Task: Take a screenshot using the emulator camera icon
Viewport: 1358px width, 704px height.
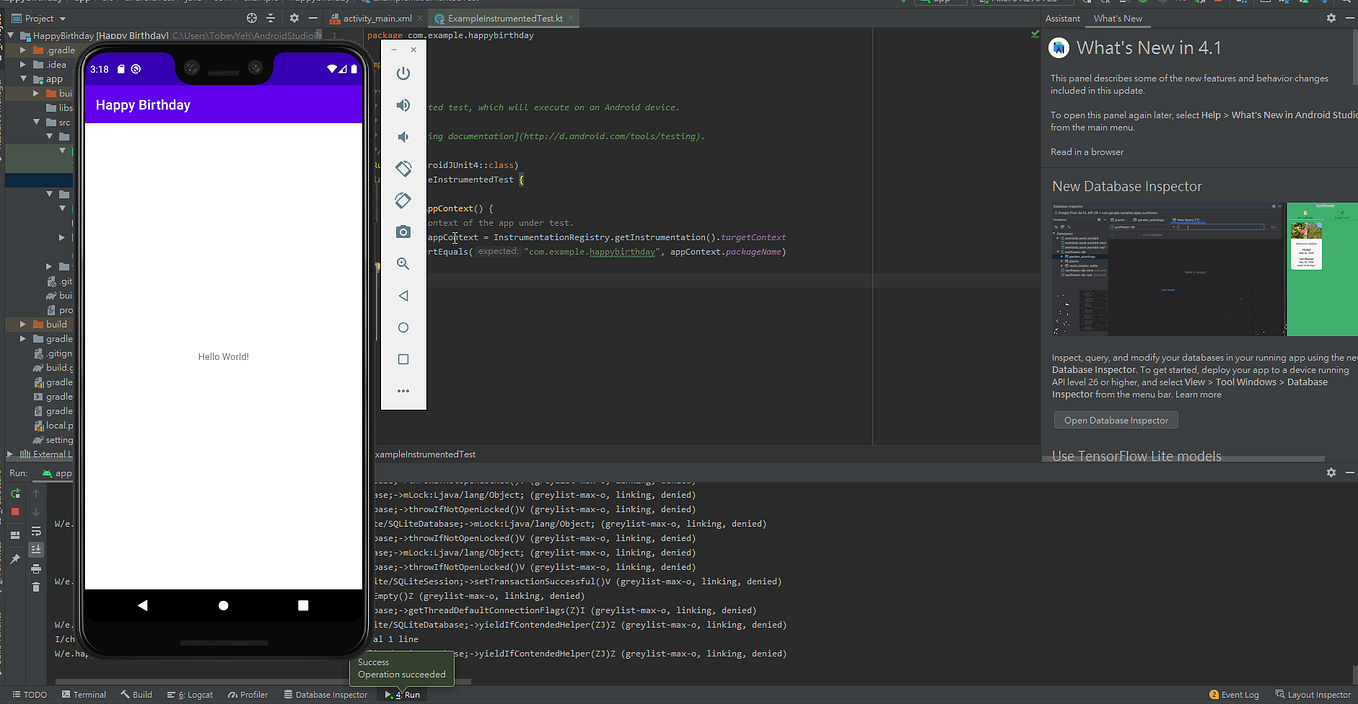Action: [x=403, y=232]
